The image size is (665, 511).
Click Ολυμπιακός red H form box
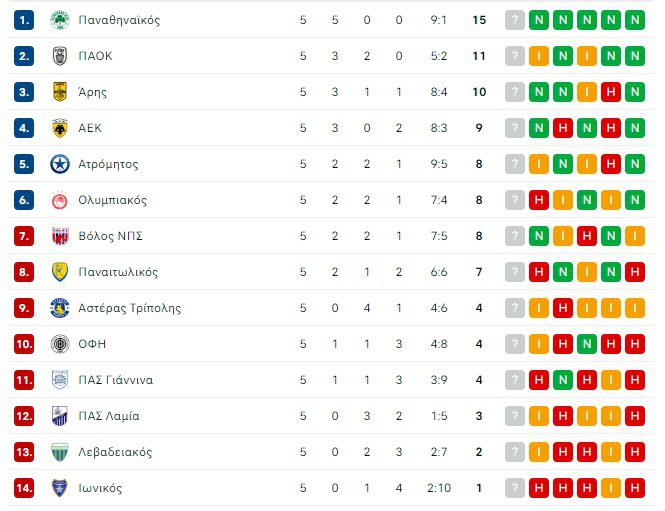pyautogui.click(x=539, y=200)
